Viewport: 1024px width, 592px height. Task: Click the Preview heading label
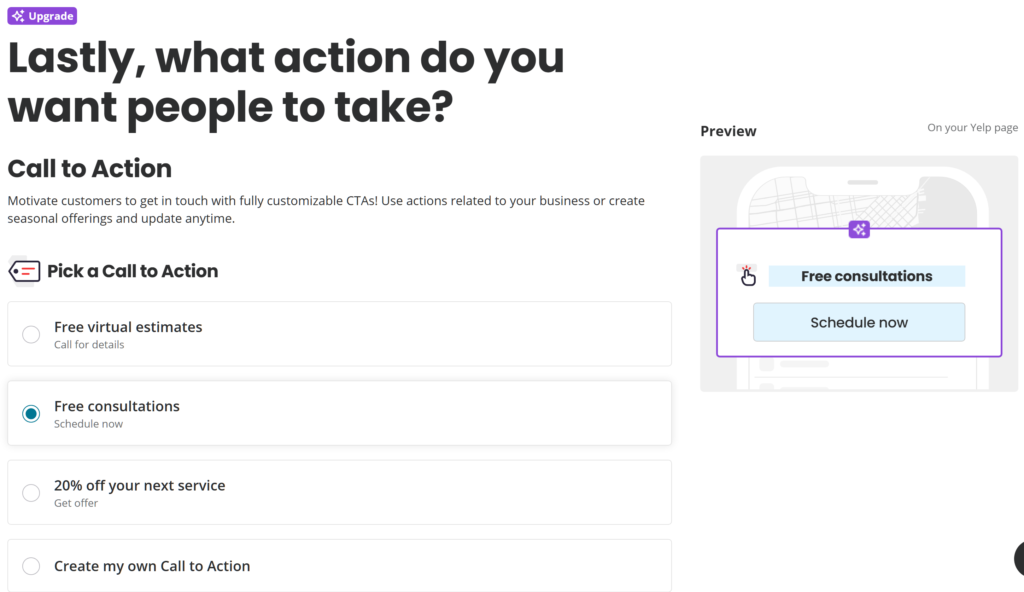click(728, 131)
